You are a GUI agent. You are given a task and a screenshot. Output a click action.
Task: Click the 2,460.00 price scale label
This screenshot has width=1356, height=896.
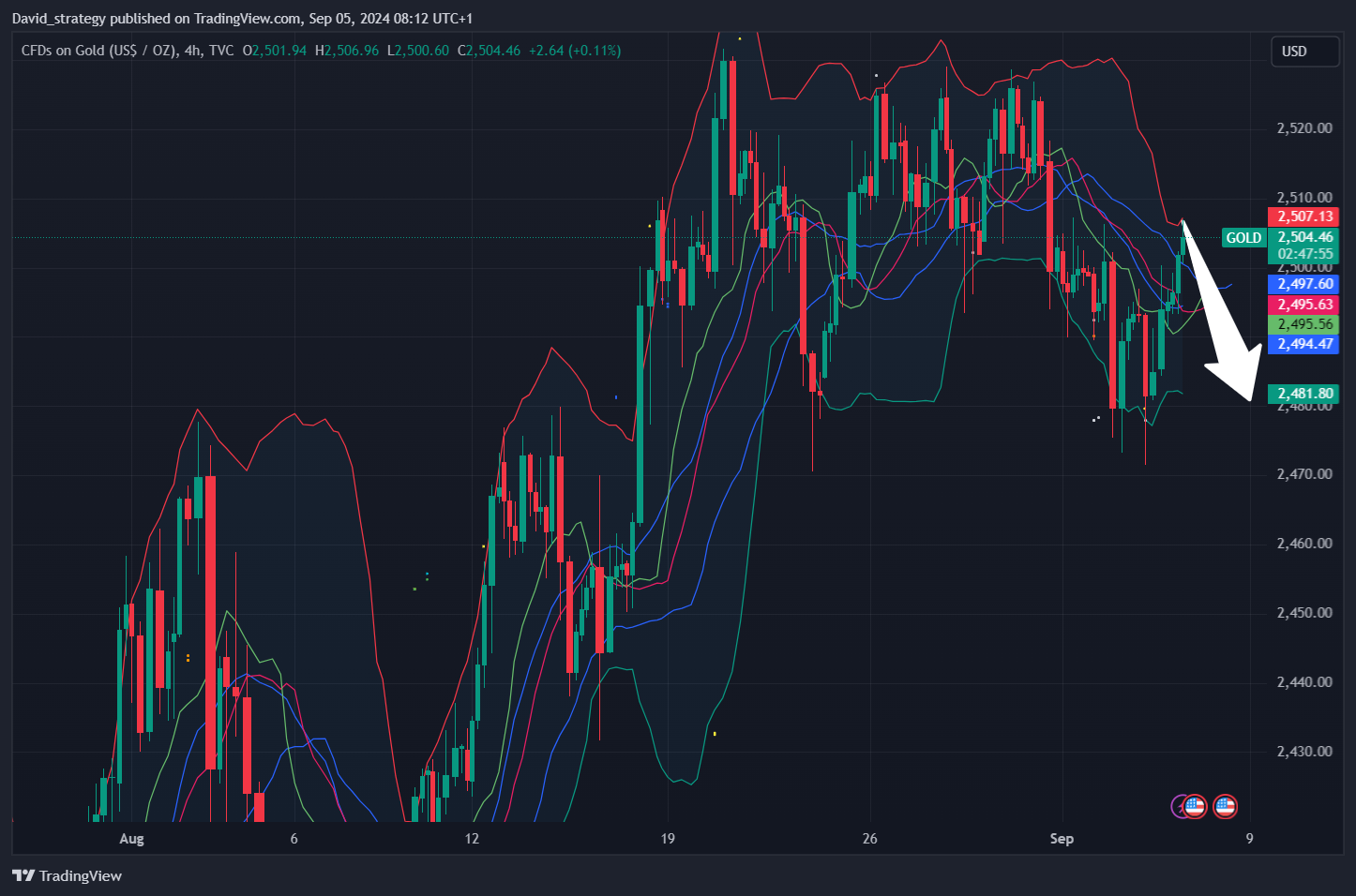pos(1304,544)
